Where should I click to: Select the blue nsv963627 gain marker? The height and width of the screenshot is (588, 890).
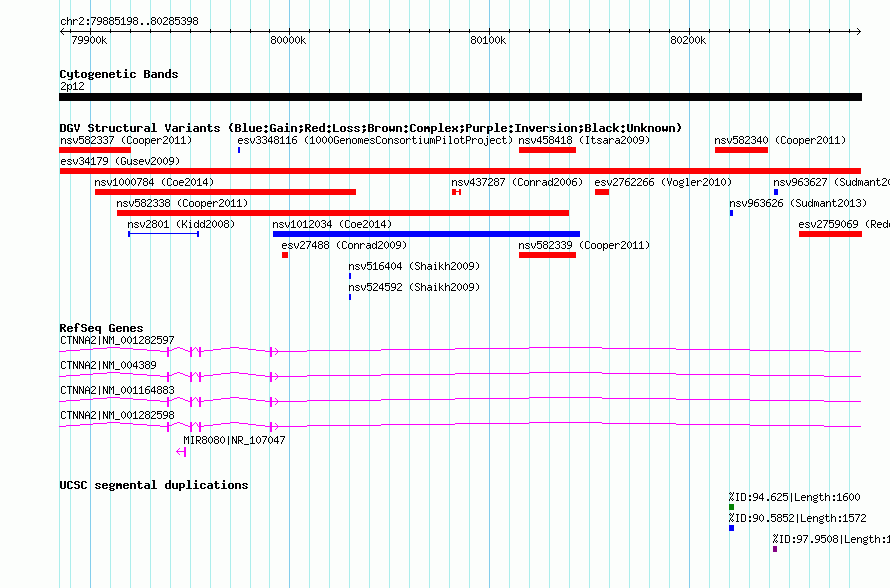pyautogui.click(x=776, y=192)
